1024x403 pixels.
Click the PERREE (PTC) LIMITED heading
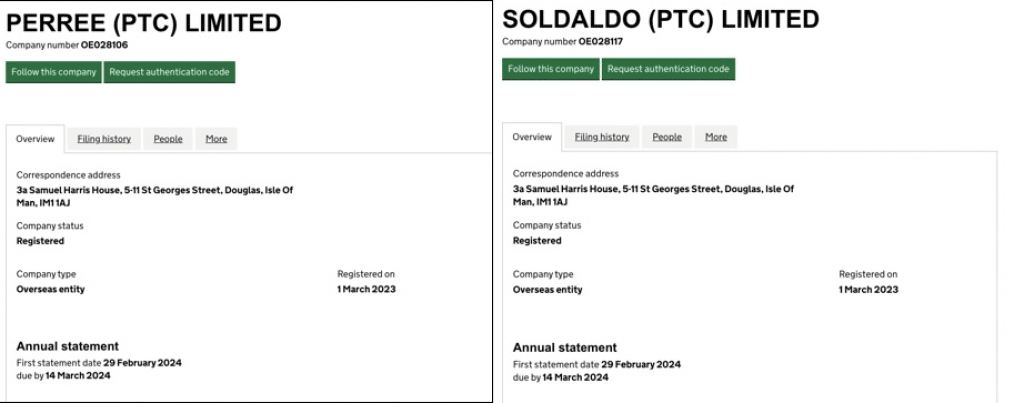[143, 24]
